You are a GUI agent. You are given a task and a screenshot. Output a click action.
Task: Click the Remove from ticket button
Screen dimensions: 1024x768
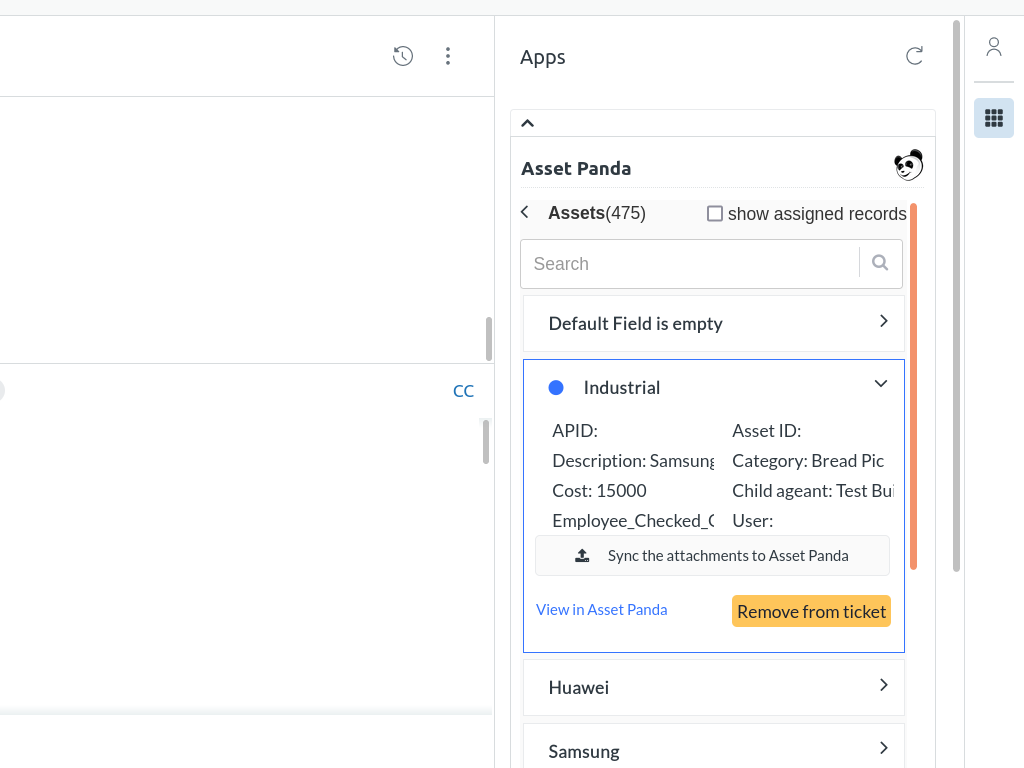pyautogui.click(x=811, y=611)
